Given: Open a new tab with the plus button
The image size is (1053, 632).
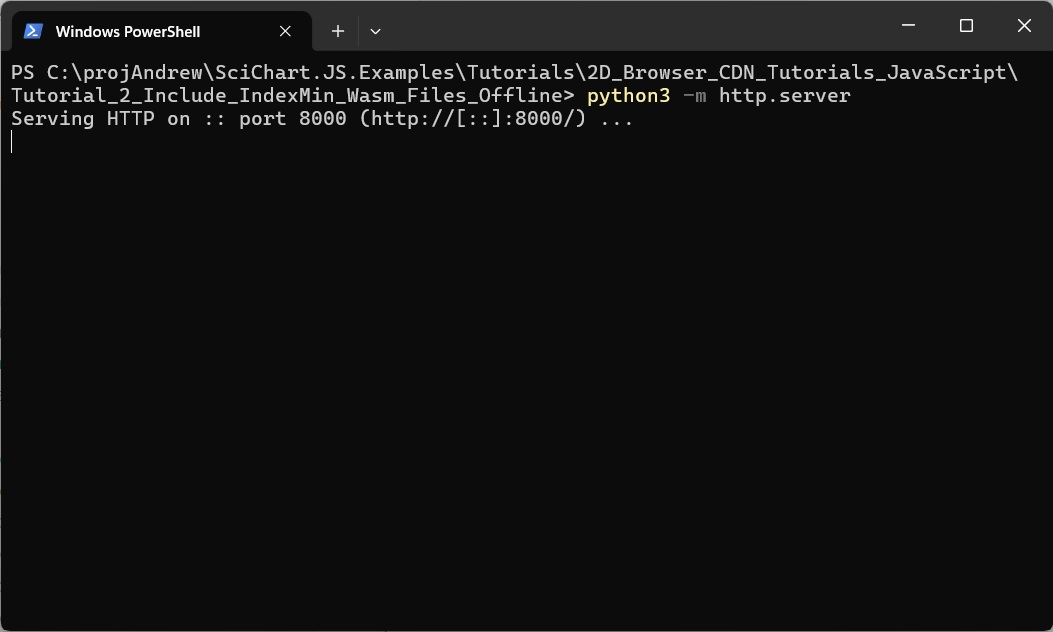Looking at the screenshot, I should pyautogui.click(x=338, y=31).
